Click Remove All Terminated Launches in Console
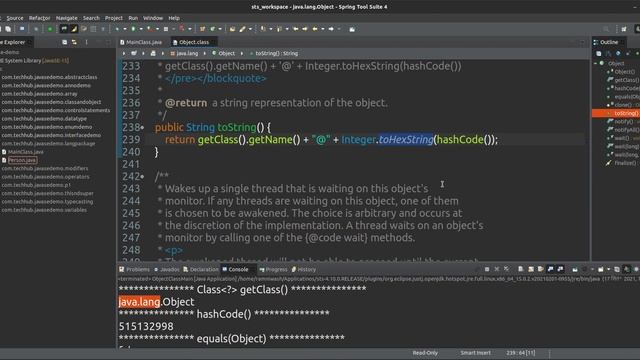The height and width of the screenshot is (360, 640). pos(507,269)
